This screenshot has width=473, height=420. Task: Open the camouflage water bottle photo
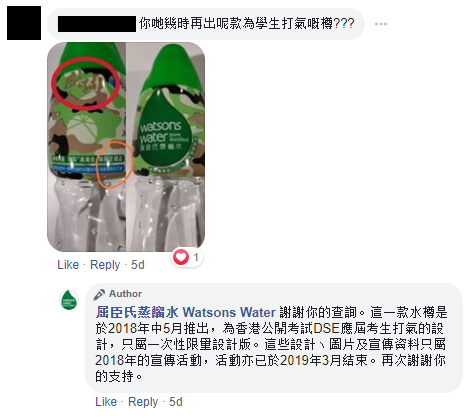pos(126,147)
